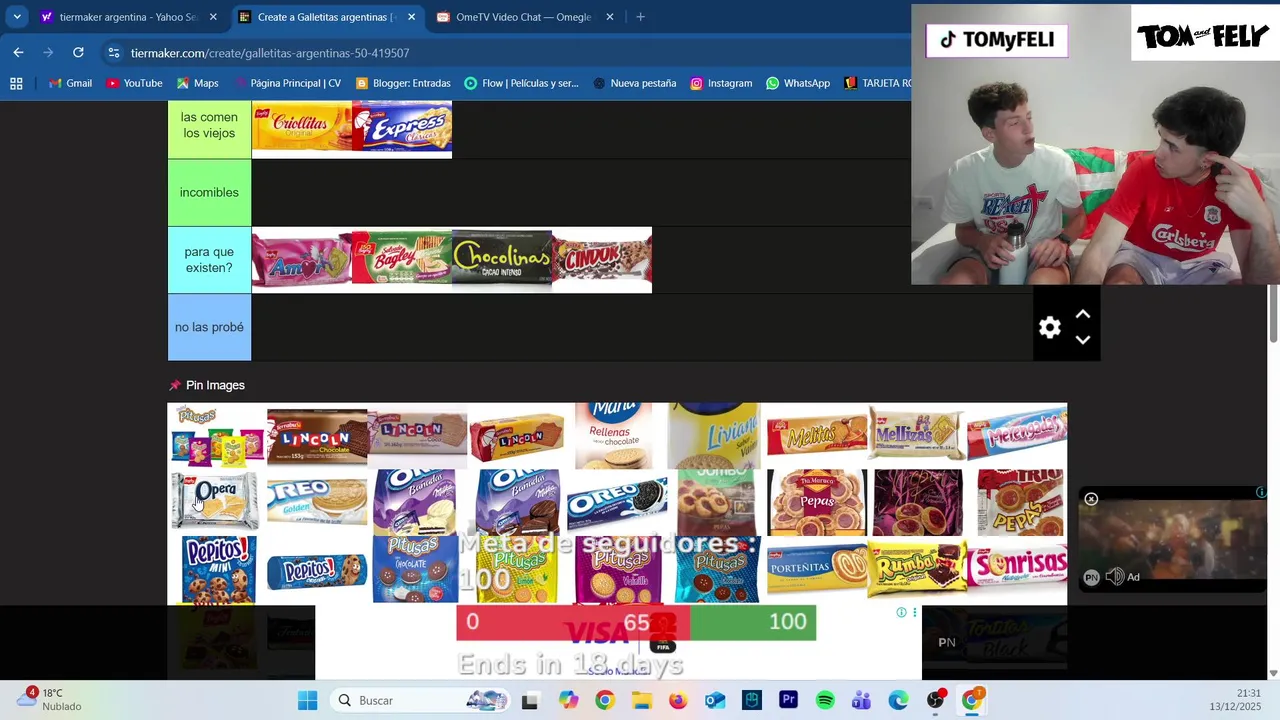Click the Criollitas cracker image in tier
The height and width of the screenshot is (720, 1280).
pos(302,127)
